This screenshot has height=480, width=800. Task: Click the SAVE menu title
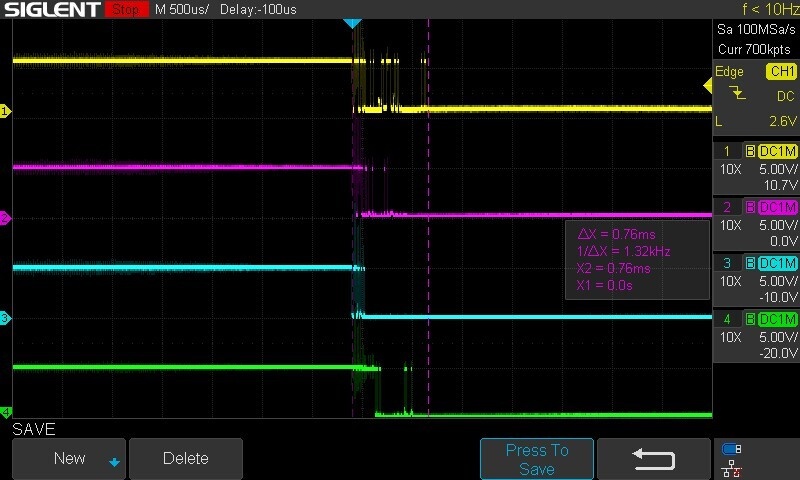pos(34,429)
